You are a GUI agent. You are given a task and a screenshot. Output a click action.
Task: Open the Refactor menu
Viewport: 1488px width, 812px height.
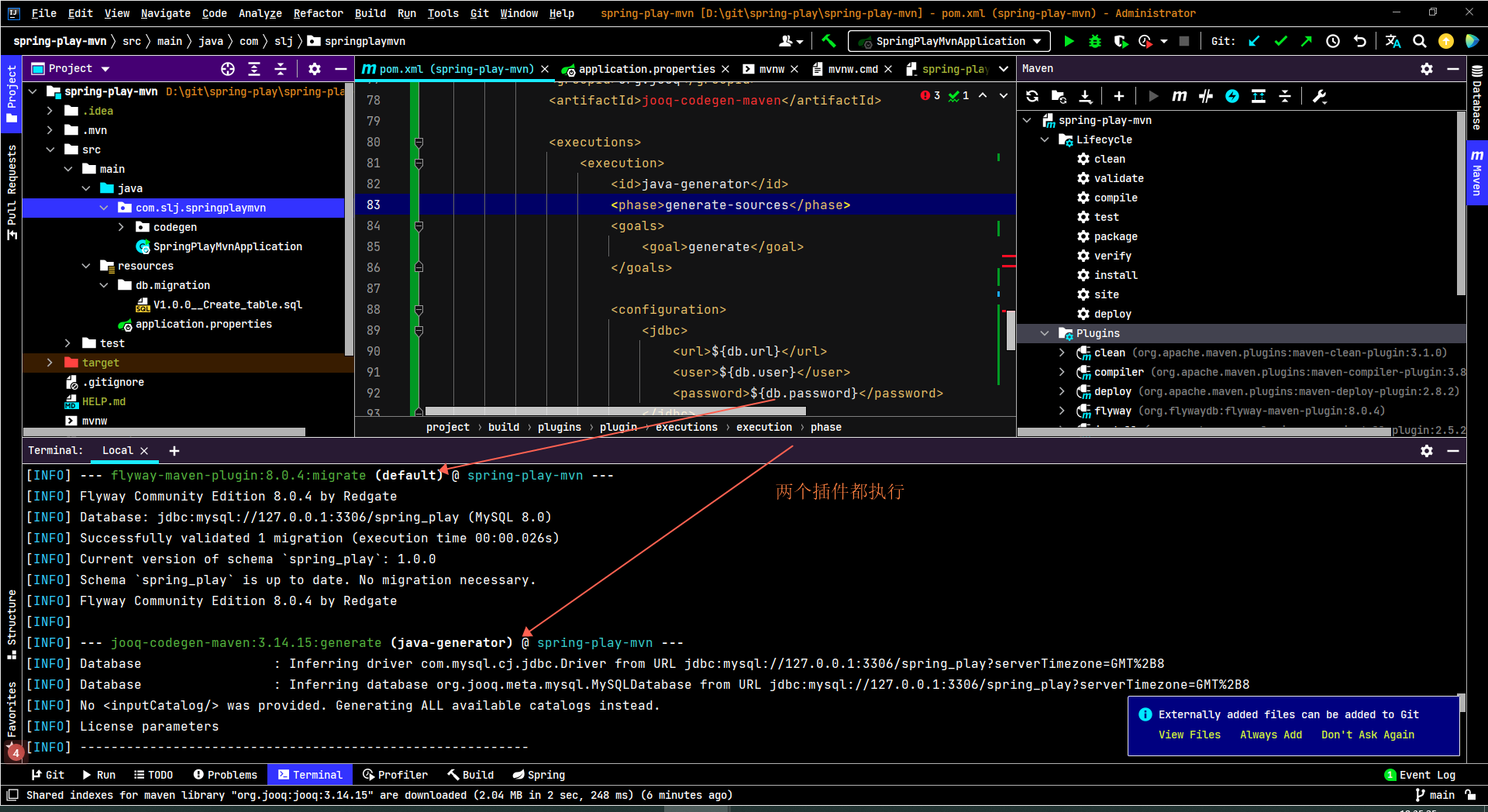318,13
